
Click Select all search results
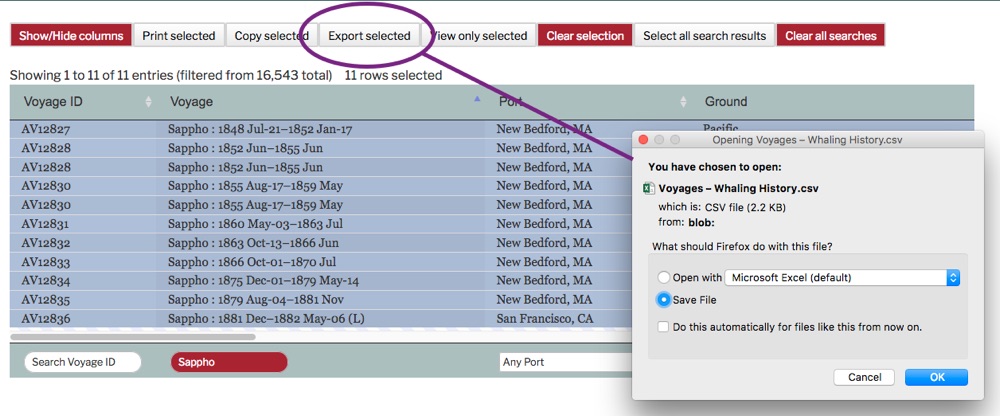pos(704,36)
